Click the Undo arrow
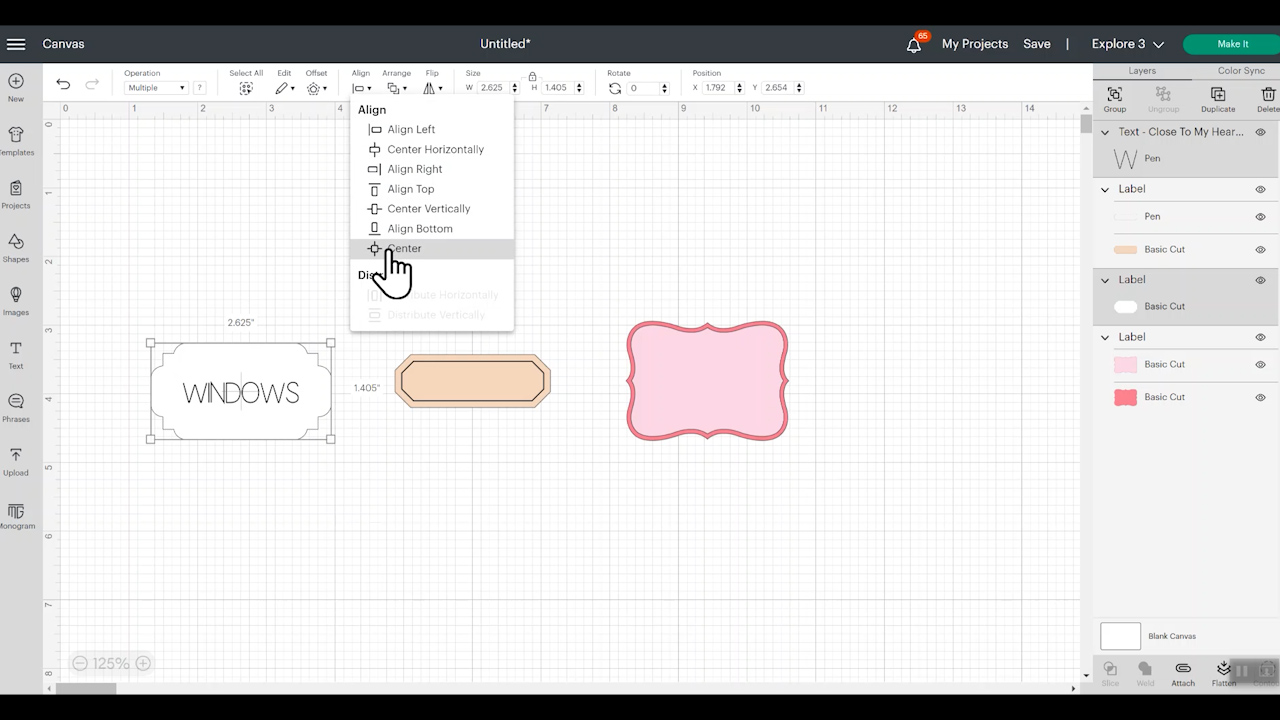Viewport: 1280px width, 720px height. (63, 84)
